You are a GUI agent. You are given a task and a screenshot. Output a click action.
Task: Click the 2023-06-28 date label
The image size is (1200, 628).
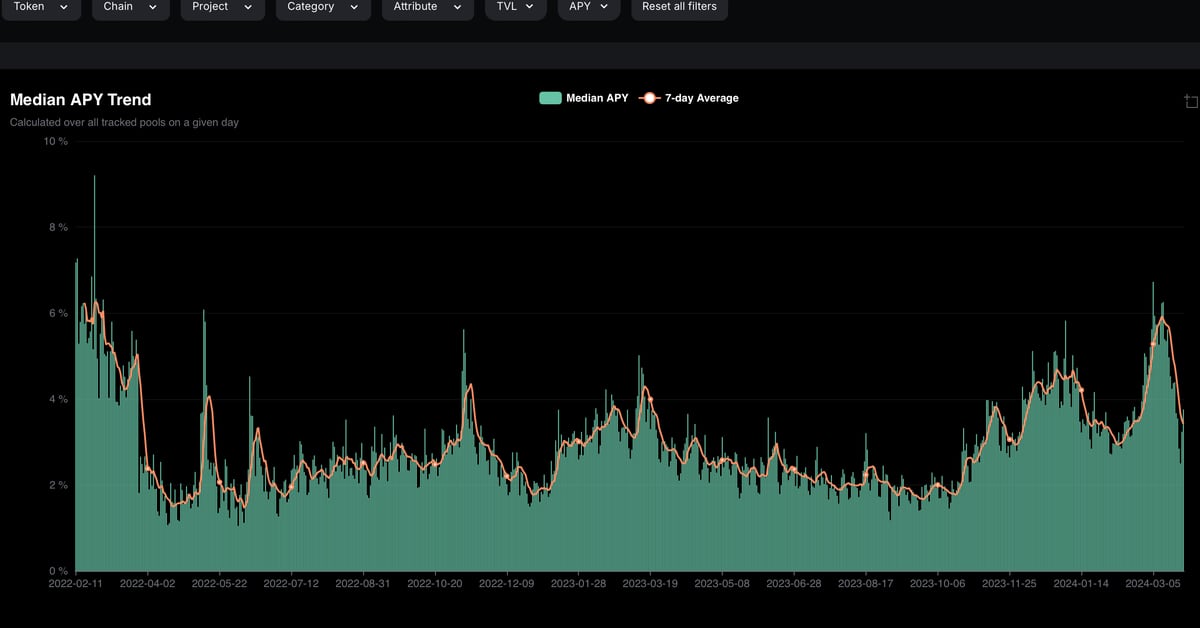(794, 583)
